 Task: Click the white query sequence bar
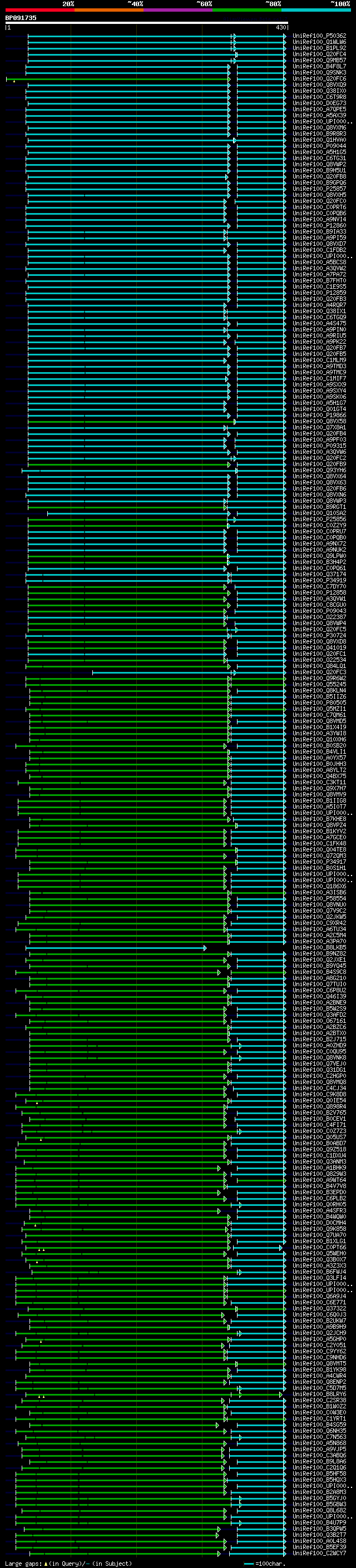coord(147,22)
